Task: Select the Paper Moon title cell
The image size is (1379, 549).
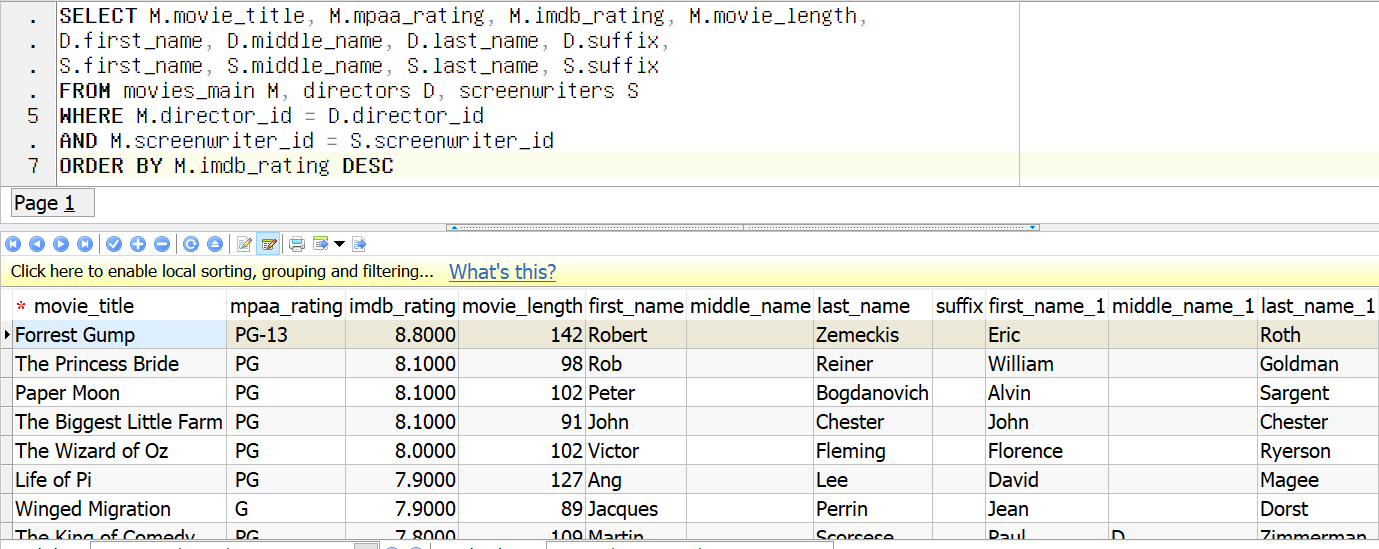Action: 119,393
